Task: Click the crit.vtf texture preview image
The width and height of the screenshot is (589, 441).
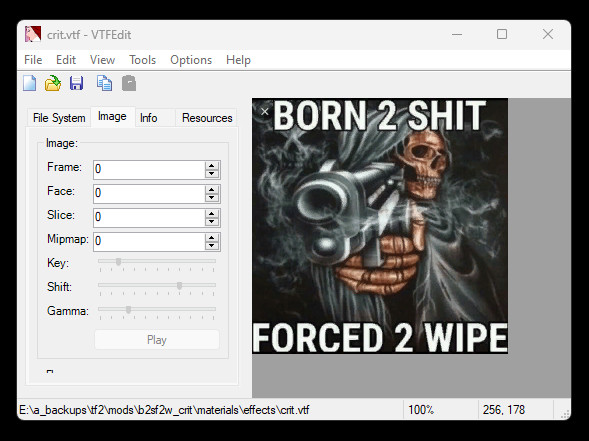Action: [x=380, y=226]
